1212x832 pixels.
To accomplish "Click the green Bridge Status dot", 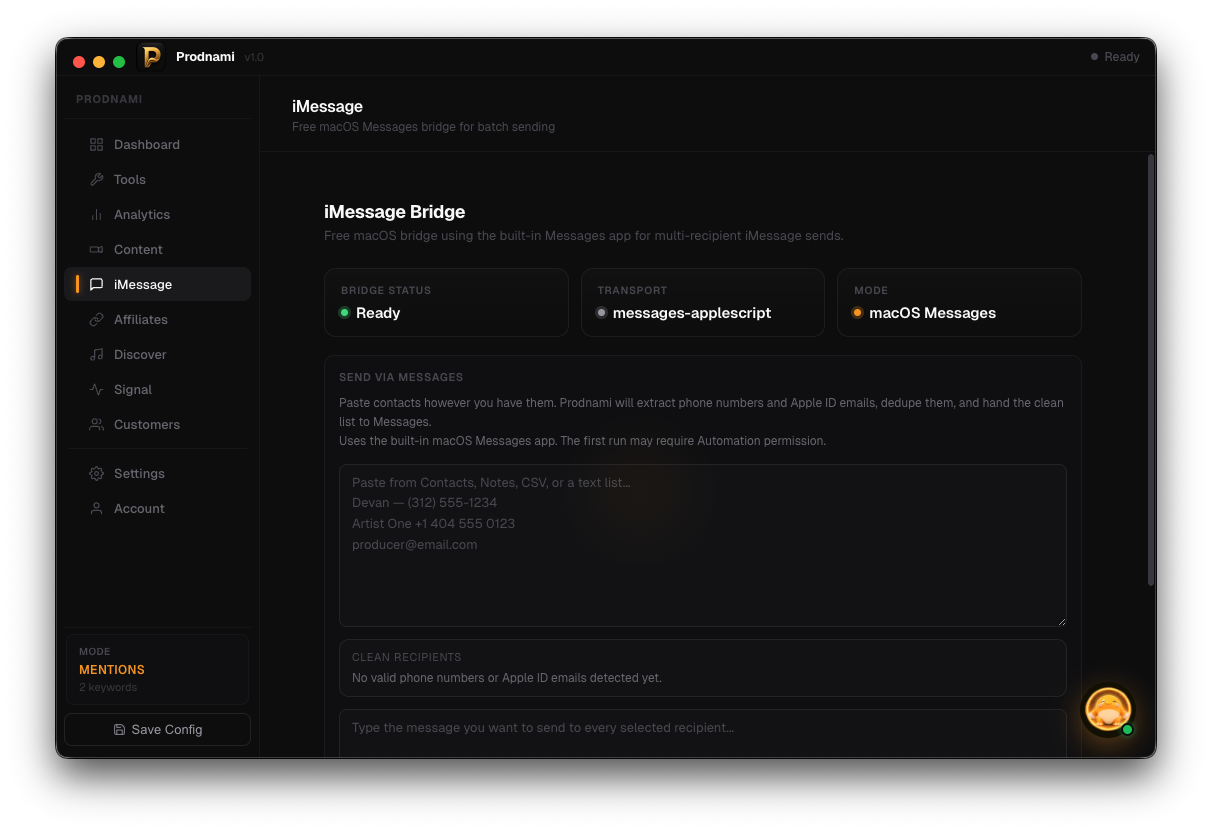I will [345, 313].
